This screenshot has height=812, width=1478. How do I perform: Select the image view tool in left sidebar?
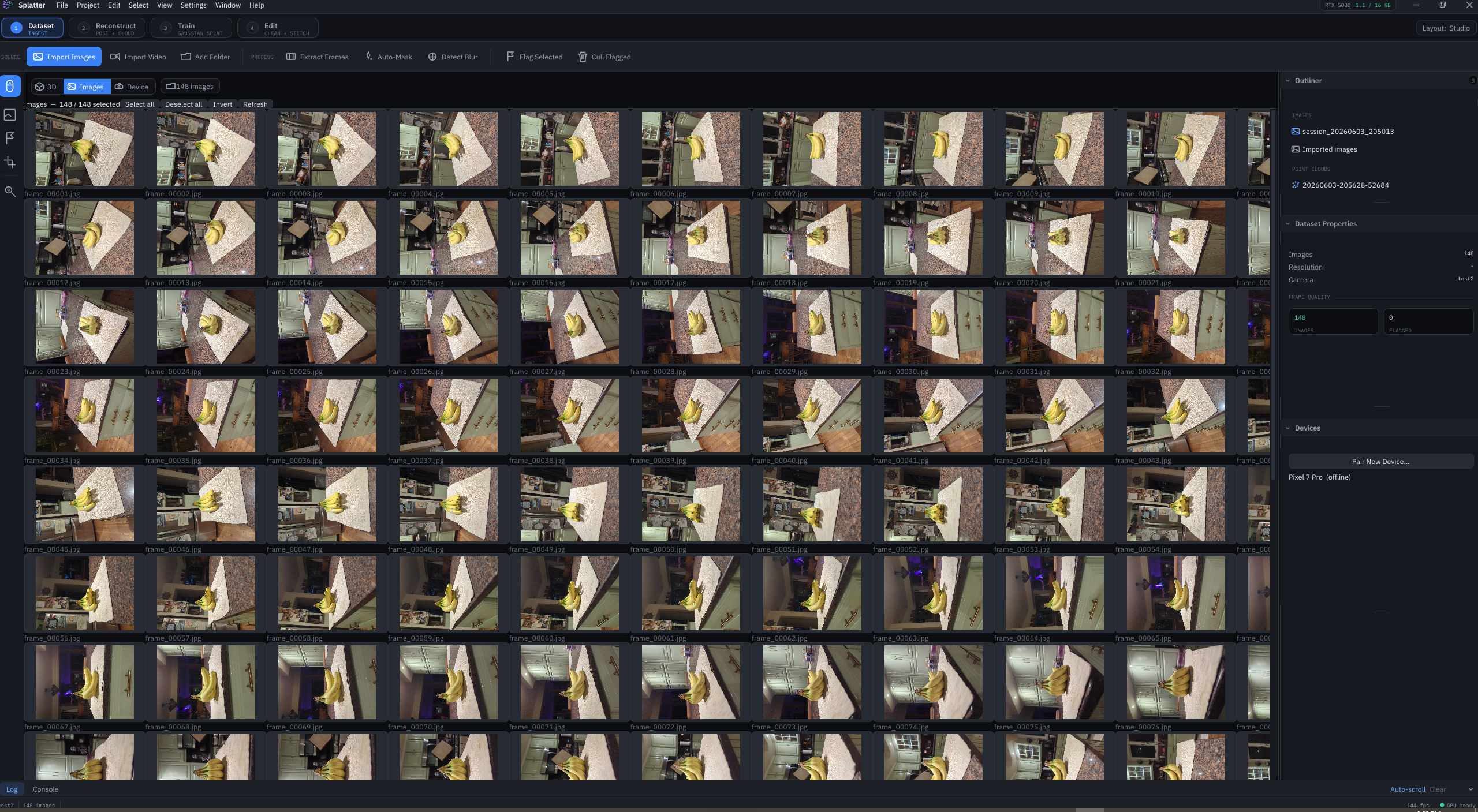pos(10,115)
